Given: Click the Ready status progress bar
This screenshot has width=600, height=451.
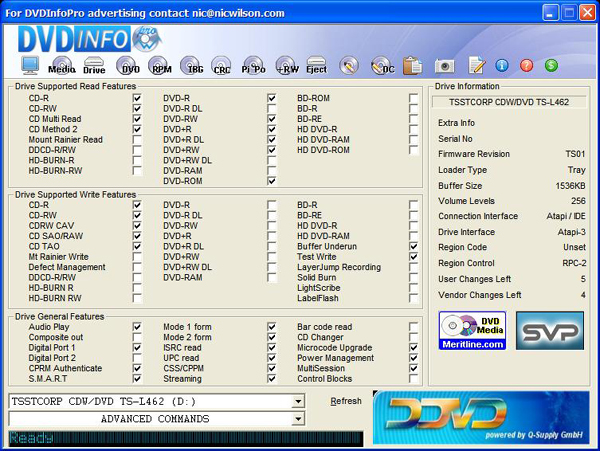Looking at the screenshot, I should (x=186, y=438).
